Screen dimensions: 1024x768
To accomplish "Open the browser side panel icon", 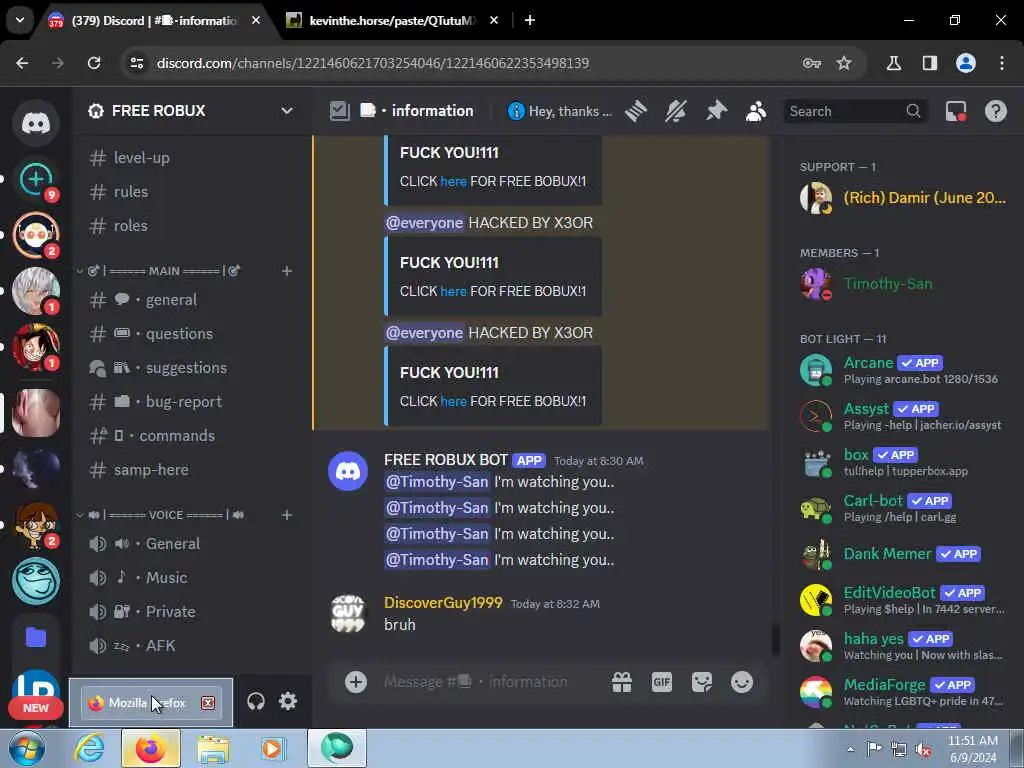I will click(x=930, y=63).
